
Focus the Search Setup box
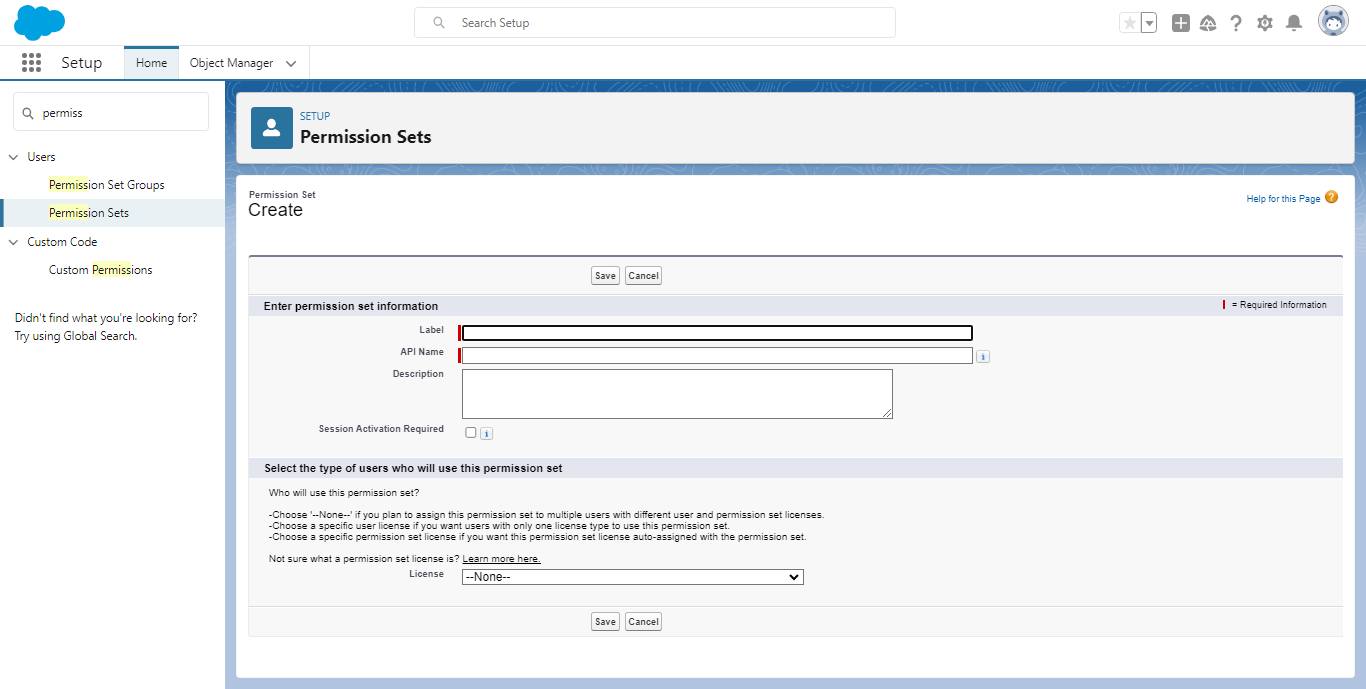[655, 23]
